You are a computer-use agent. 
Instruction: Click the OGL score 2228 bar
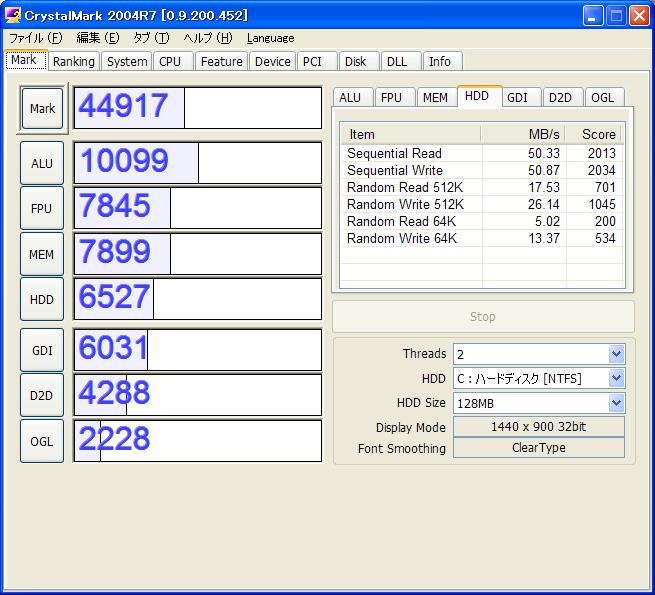point(198,441)
